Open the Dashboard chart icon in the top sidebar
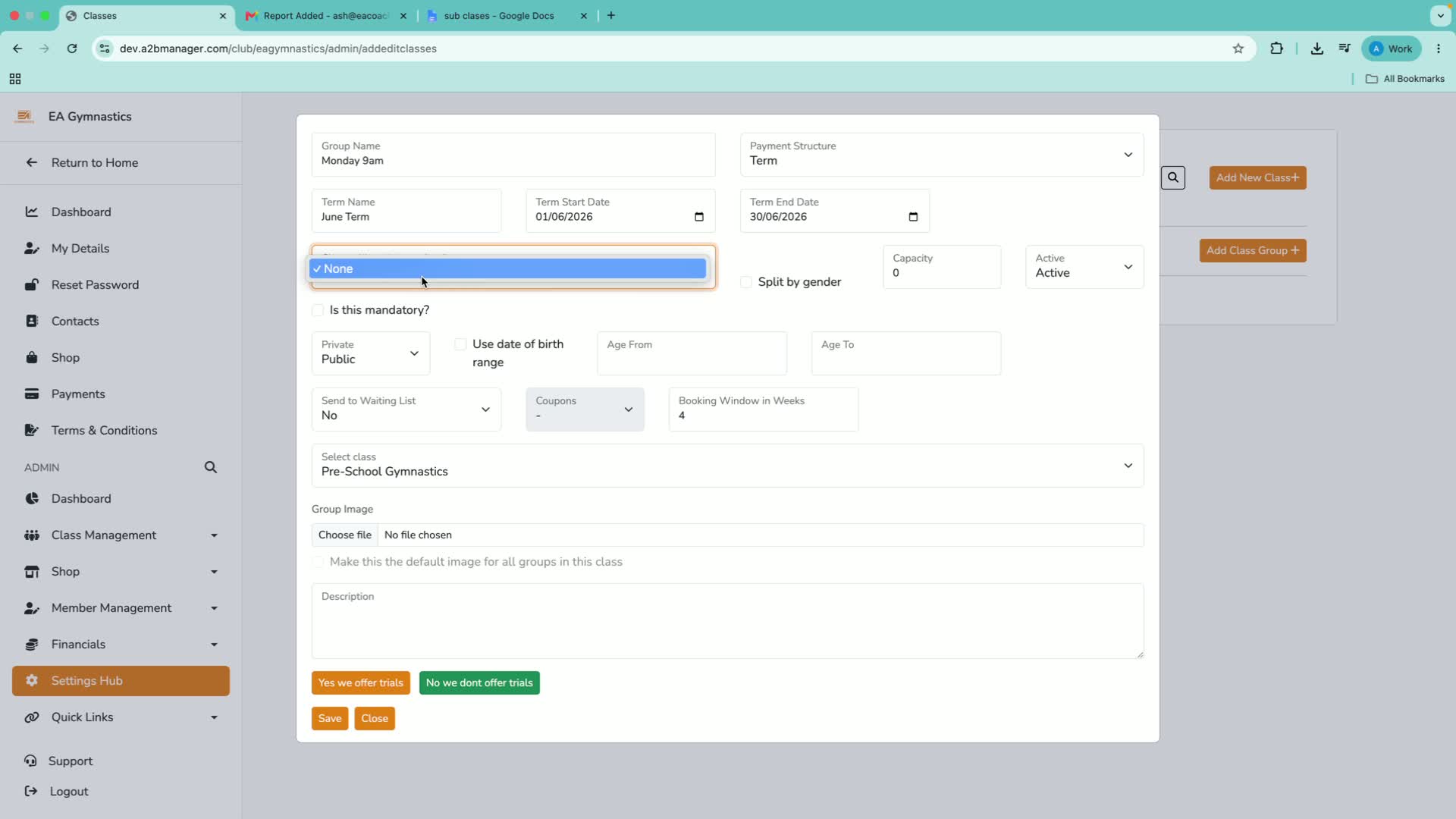1456x819 pixels. (x=31, y=212)
